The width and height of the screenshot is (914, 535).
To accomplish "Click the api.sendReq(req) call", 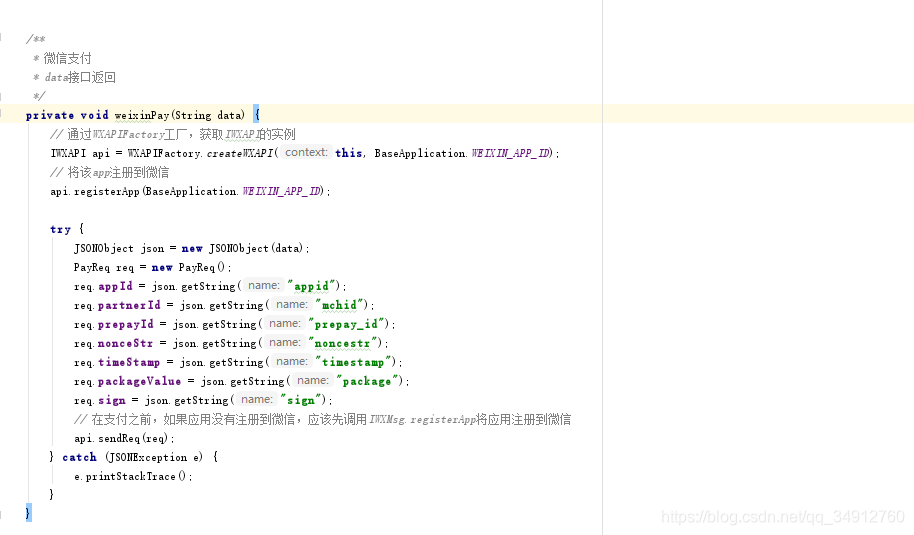I will tap(121, 438).
